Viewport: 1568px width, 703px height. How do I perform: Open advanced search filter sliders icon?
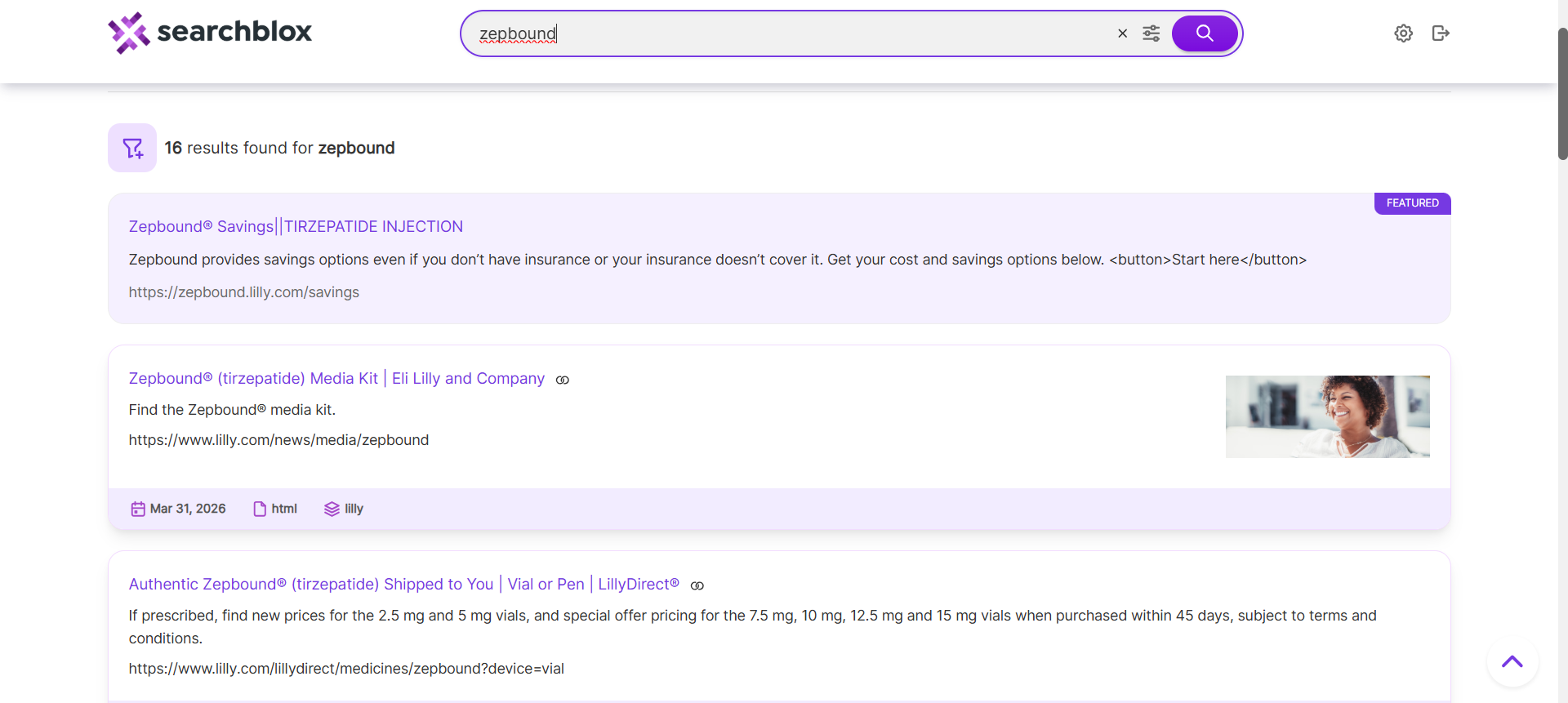(1151, 33)
